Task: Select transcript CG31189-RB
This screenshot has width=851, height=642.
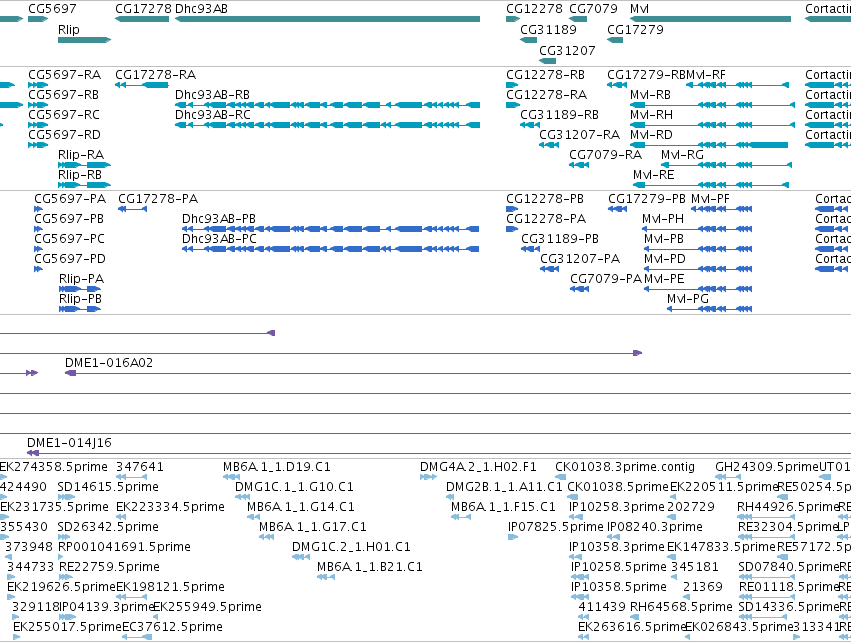Action: coord(530,125)
